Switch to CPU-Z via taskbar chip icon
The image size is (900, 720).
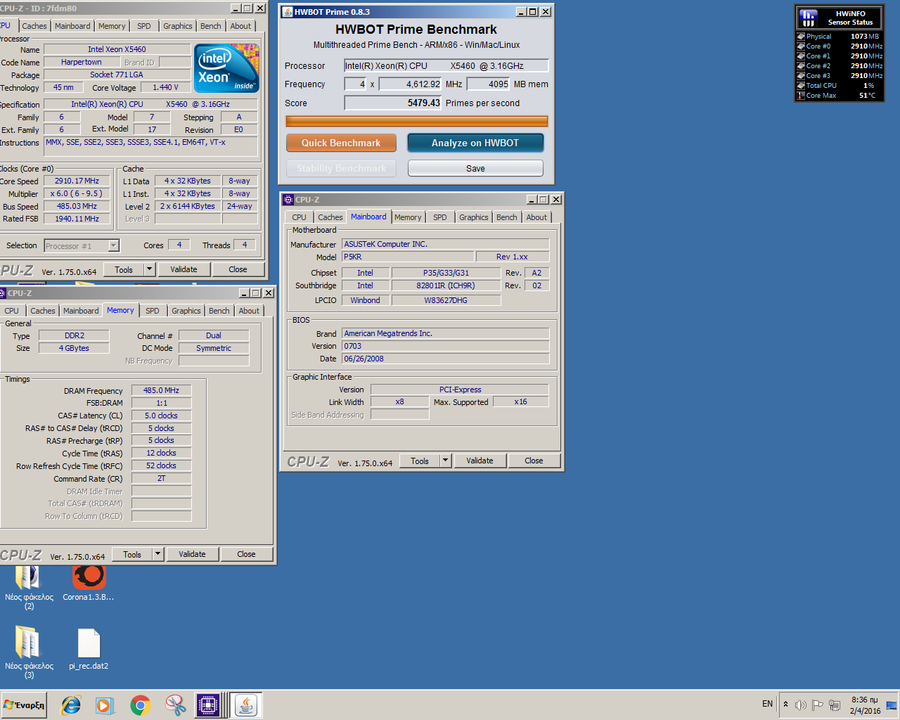pyautogui.click(x=209, y=705)
